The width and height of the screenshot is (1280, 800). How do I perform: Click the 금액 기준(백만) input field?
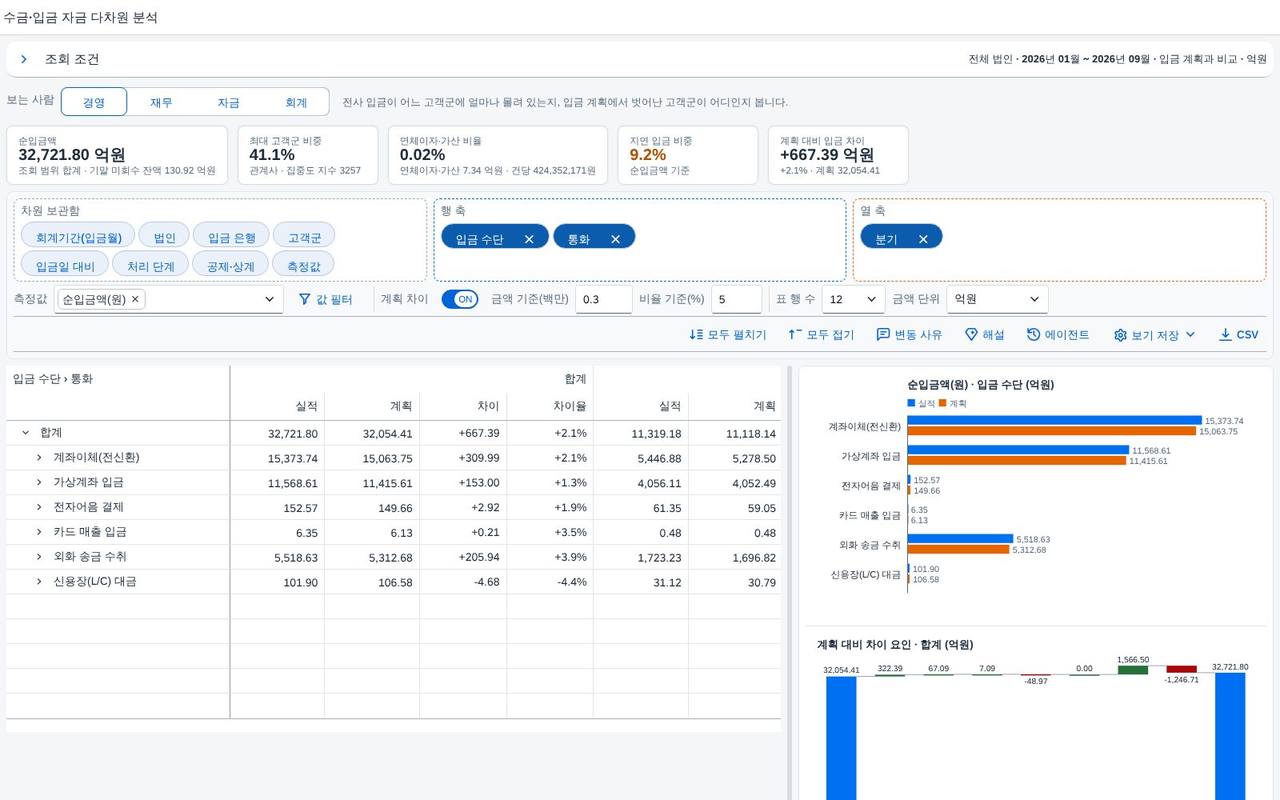pos(603,299)
